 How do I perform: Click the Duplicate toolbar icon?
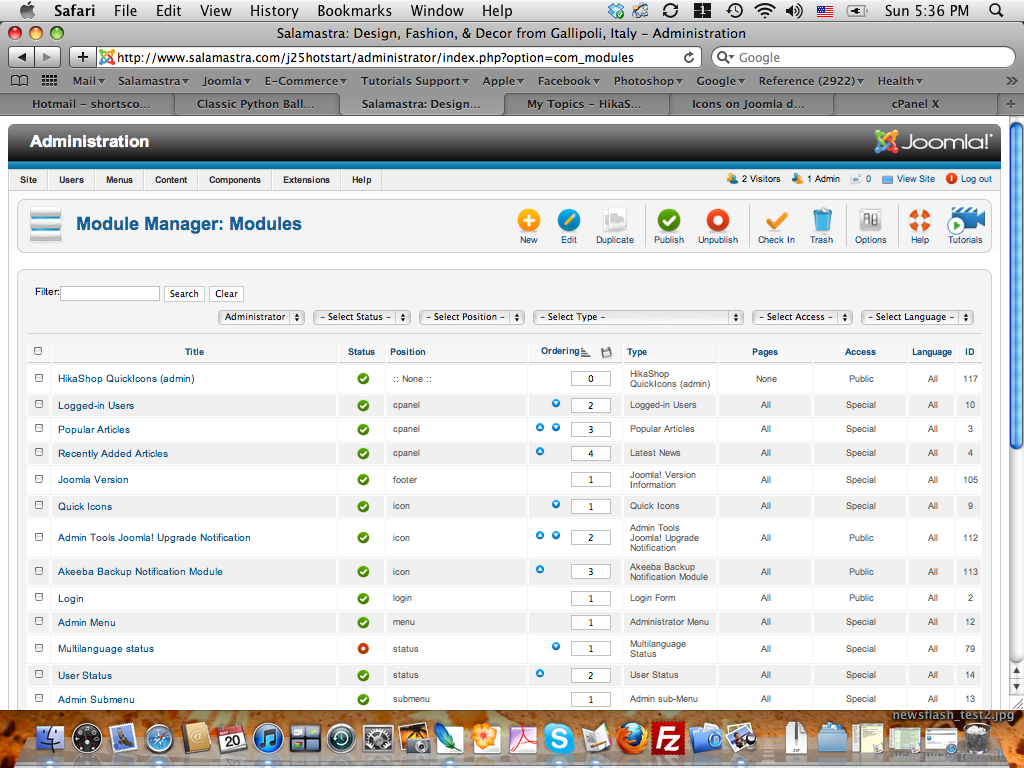click(x=615, y=221)
